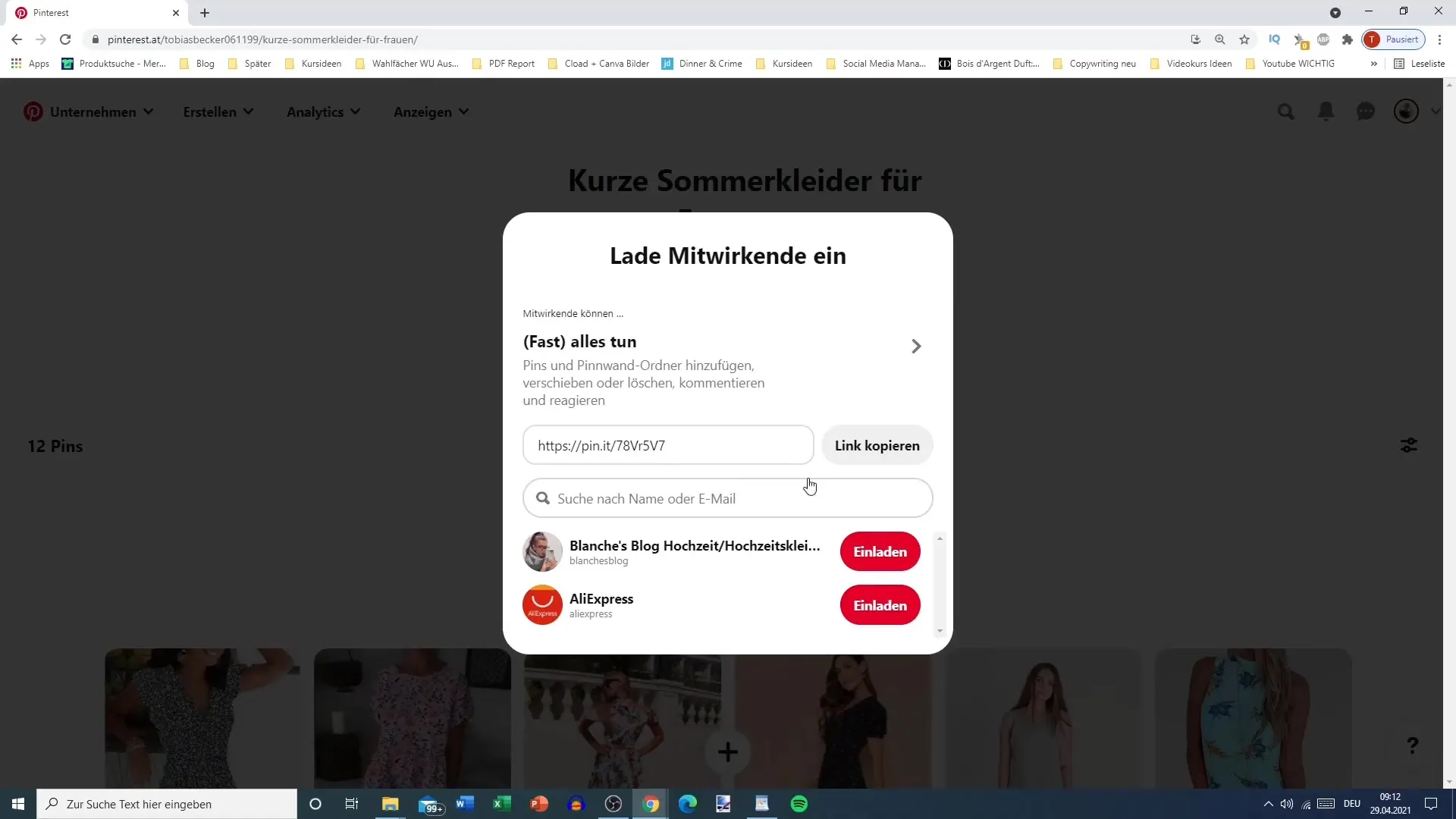1456x819 pixels.
Task: Expand account options arrow beside avatar
Action: pyautogui.click(x=1436, y=111)
